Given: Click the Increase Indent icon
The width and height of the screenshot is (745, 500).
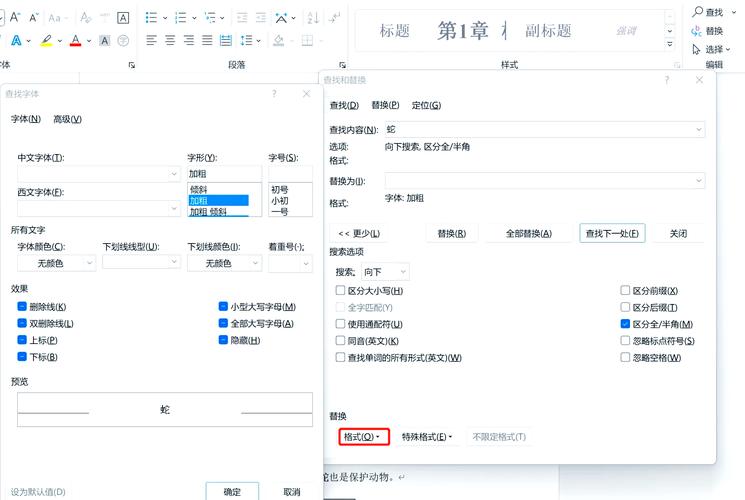Looking at the screenshot, I should [261, 18].
